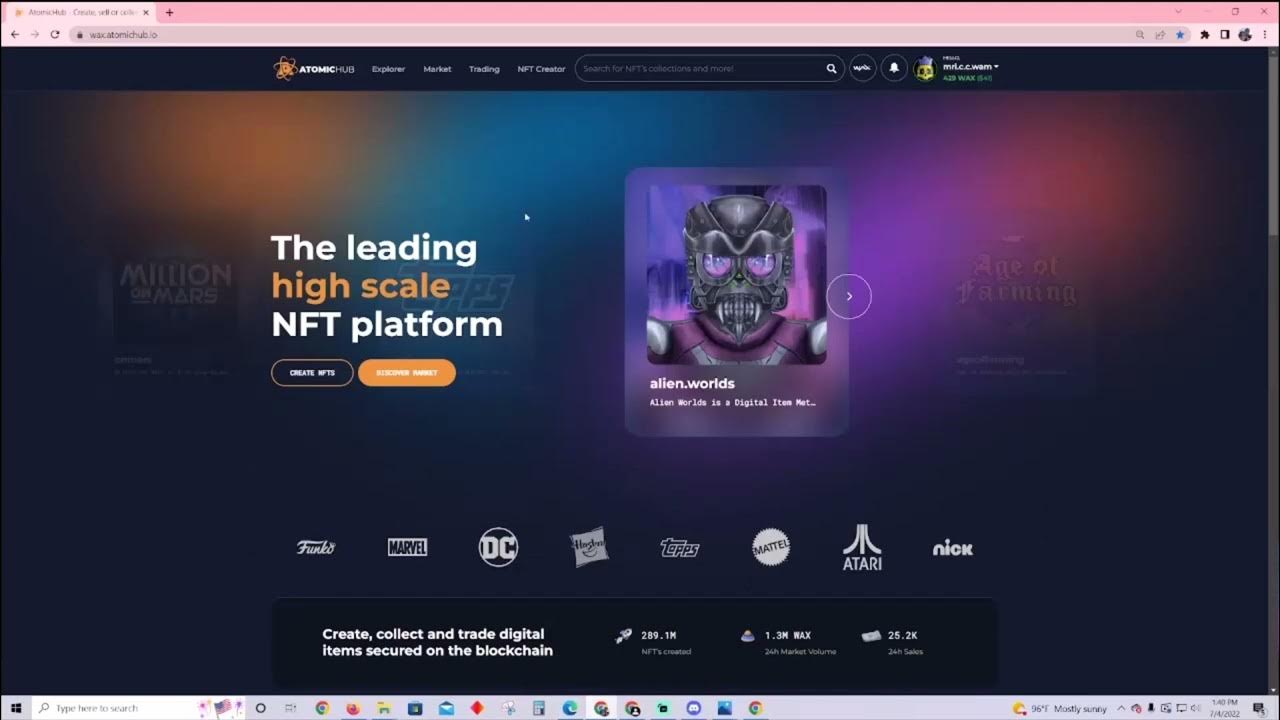Click the Atari brand logo
Screen dimensions: 1280x720
[862, 547]
